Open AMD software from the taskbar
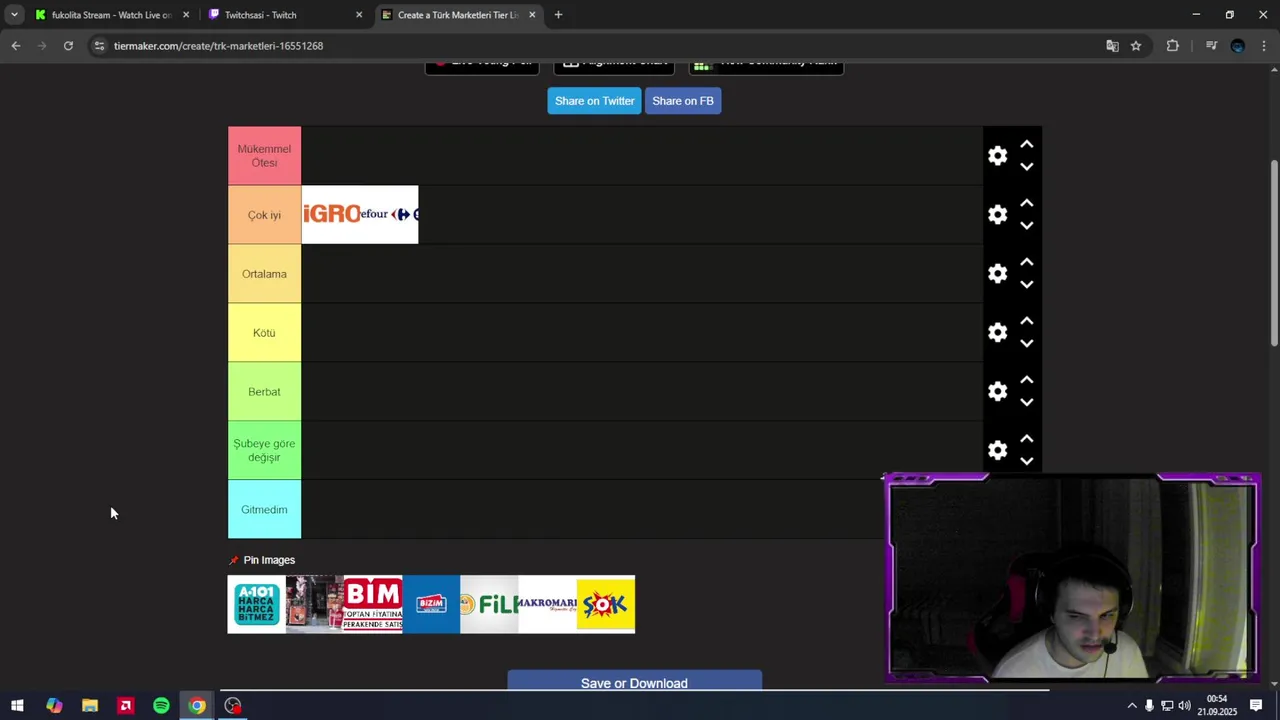 click(x=125, y=706)
